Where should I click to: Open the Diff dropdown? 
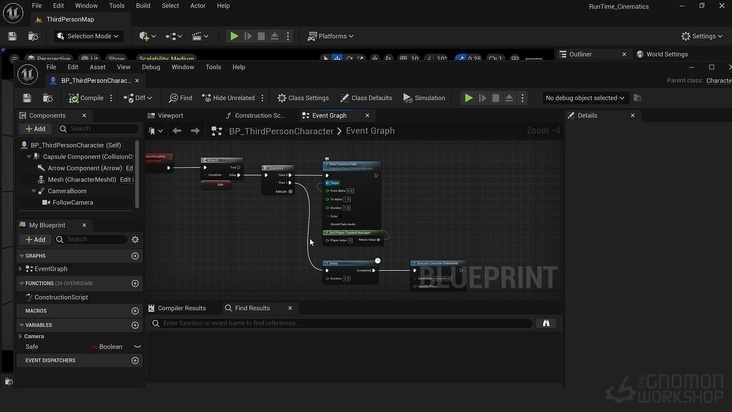click(x=138, y=98)
